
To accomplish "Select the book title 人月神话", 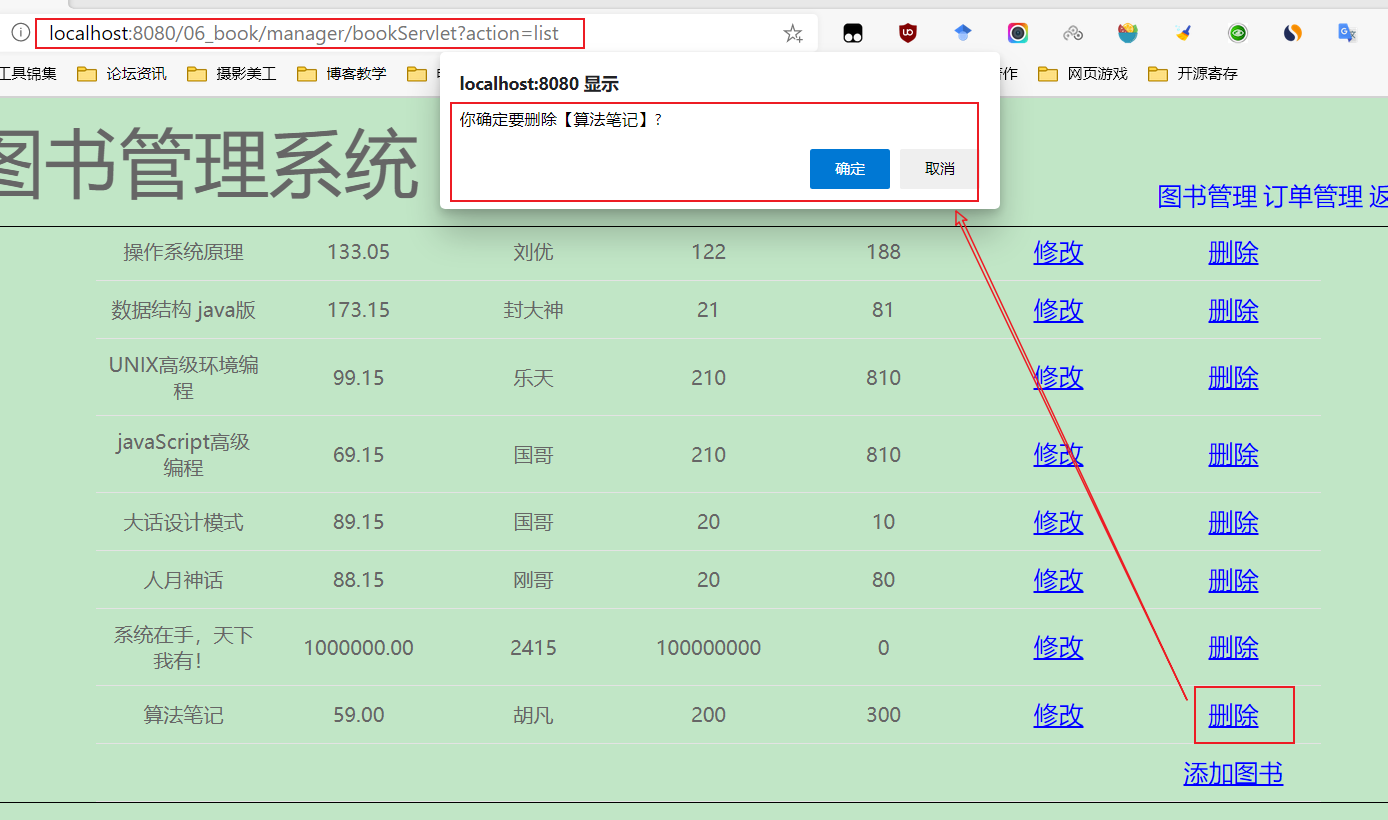I will point(183,580).
